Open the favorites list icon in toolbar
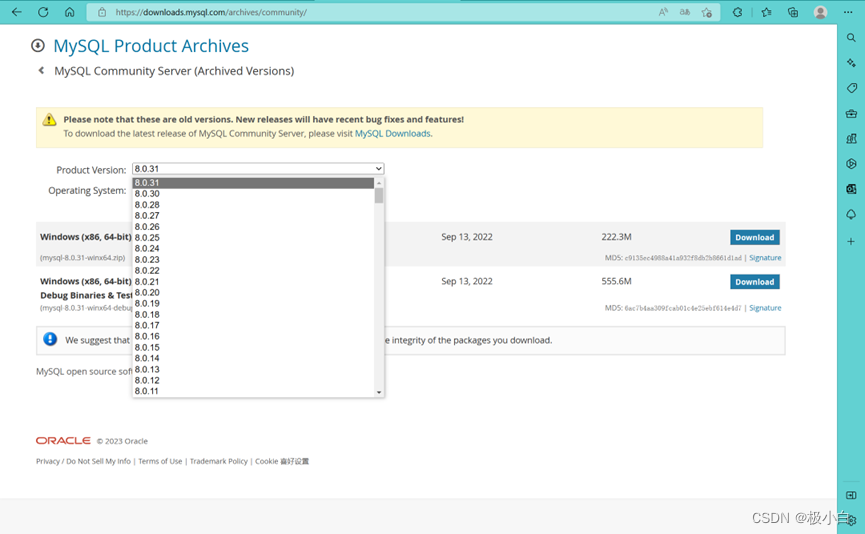The width and height of the screenshot is (865, 534). (766, 12)
